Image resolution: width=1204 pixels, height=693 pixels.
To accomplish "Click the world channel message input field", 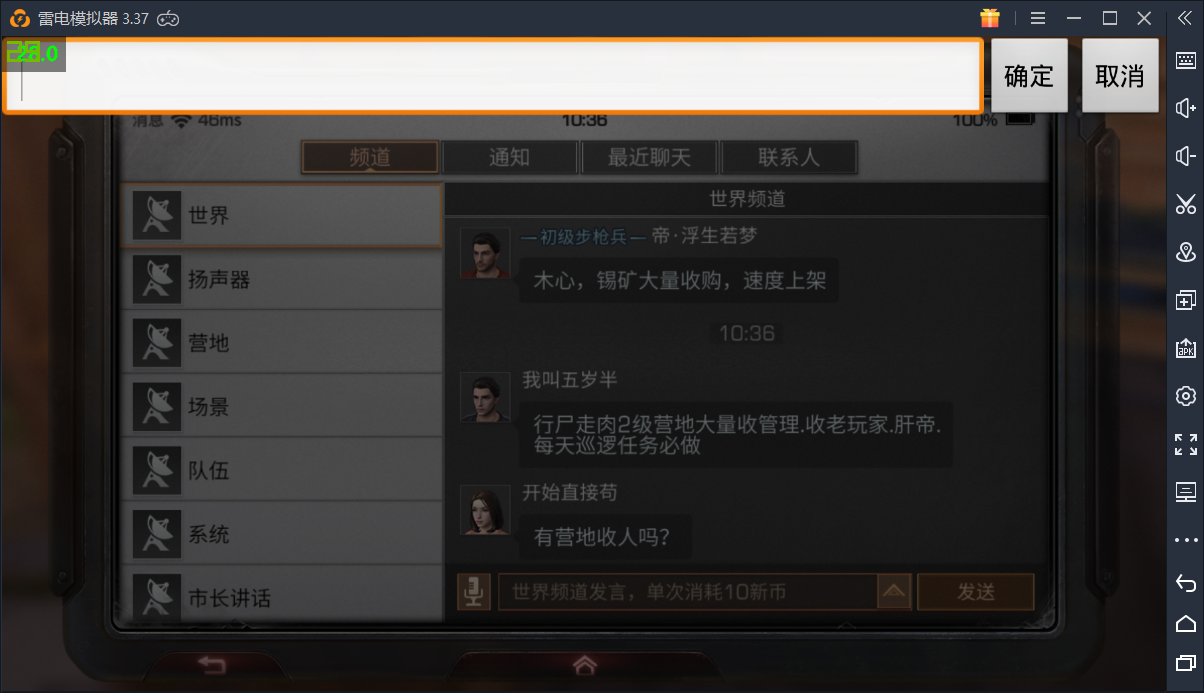I will pyautogui.click(x=688, y=592).
